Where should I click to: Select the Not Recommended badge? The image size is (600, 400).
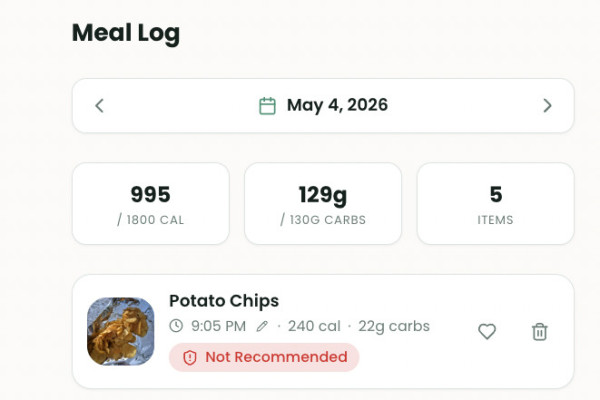point(264,357)
